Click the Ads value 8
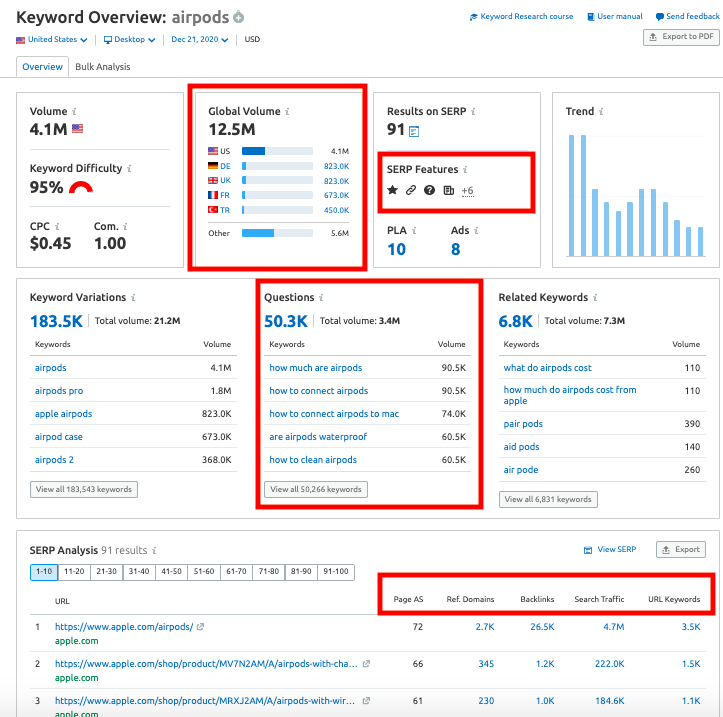The width and height of the screenshot is (723, 717). tap(456, 249)
